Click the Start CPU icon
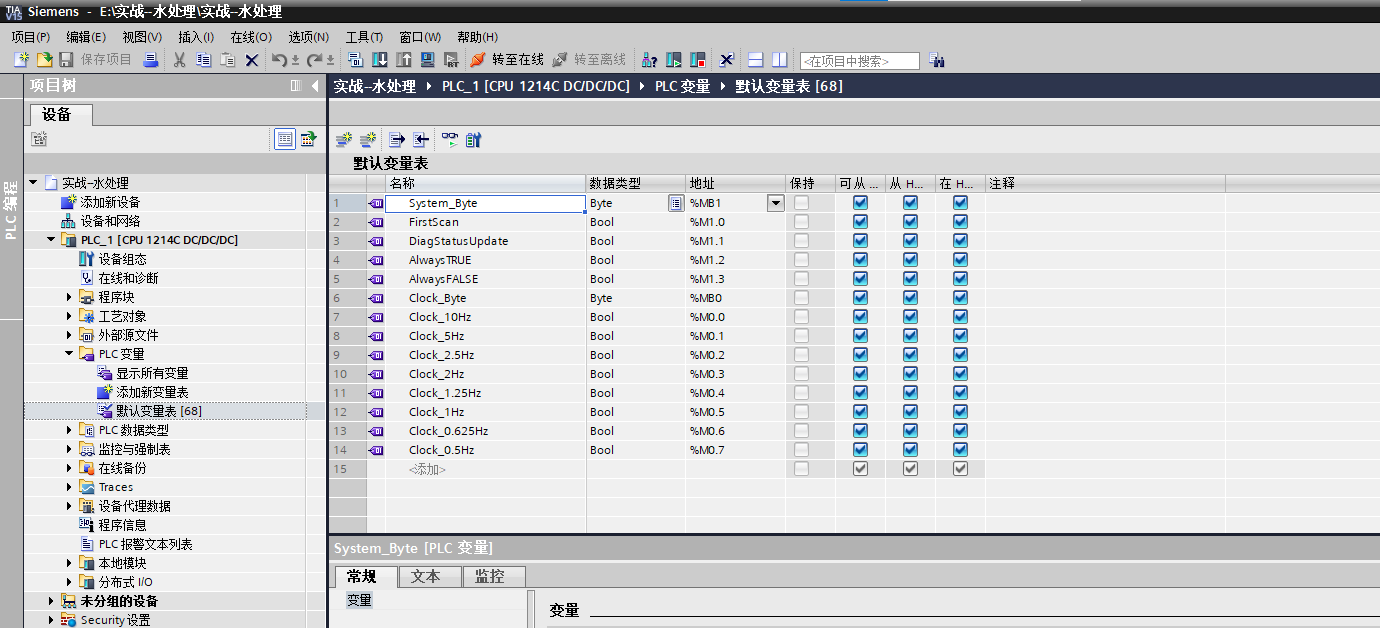 pos(674,60)
